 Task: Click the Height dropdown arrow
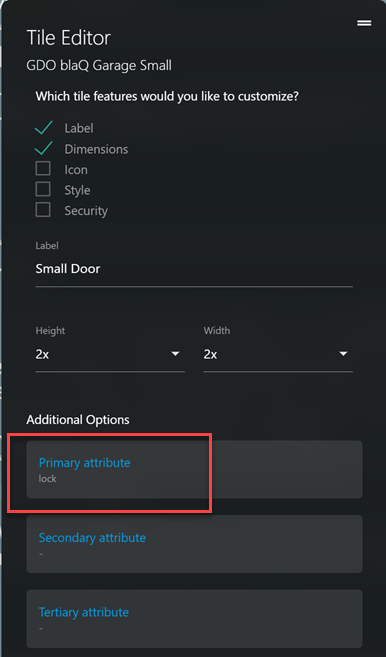pyautogui.click(x=176, y=354)
